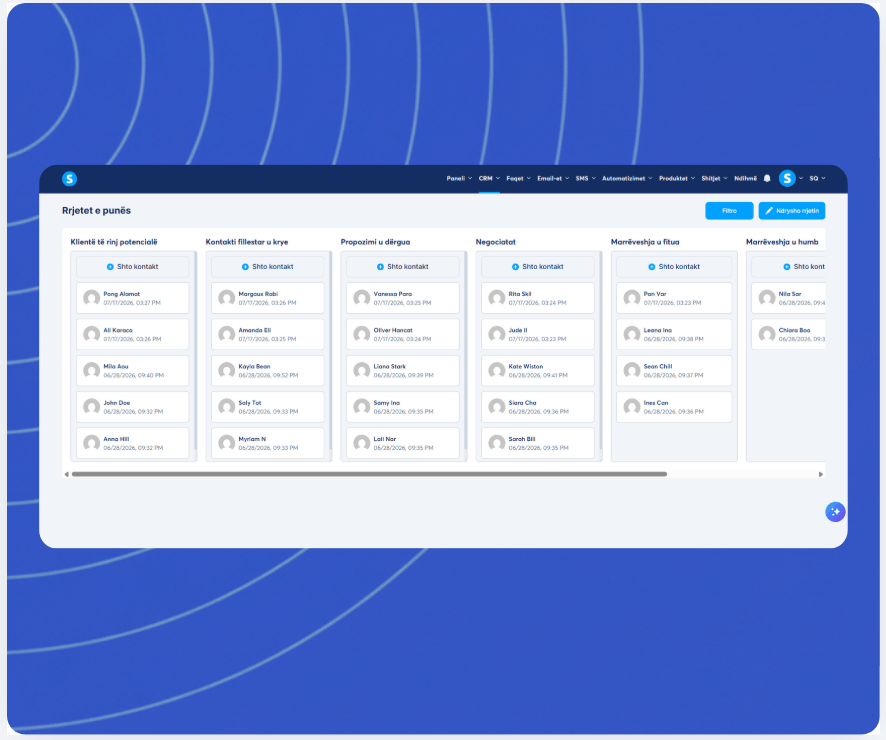The height and width of the screenshot is (740, 886).
Task: Click the scrollbar left arrow
Action: 67,474
